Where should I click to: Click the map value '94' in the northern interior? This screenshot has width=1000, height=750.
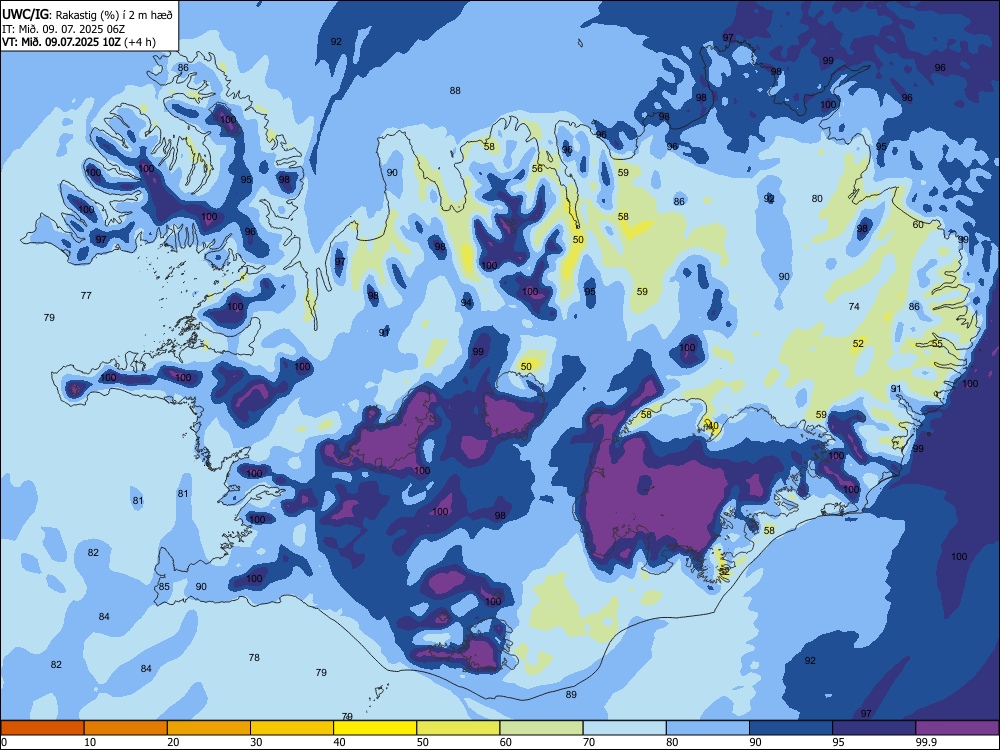[467, 302]
